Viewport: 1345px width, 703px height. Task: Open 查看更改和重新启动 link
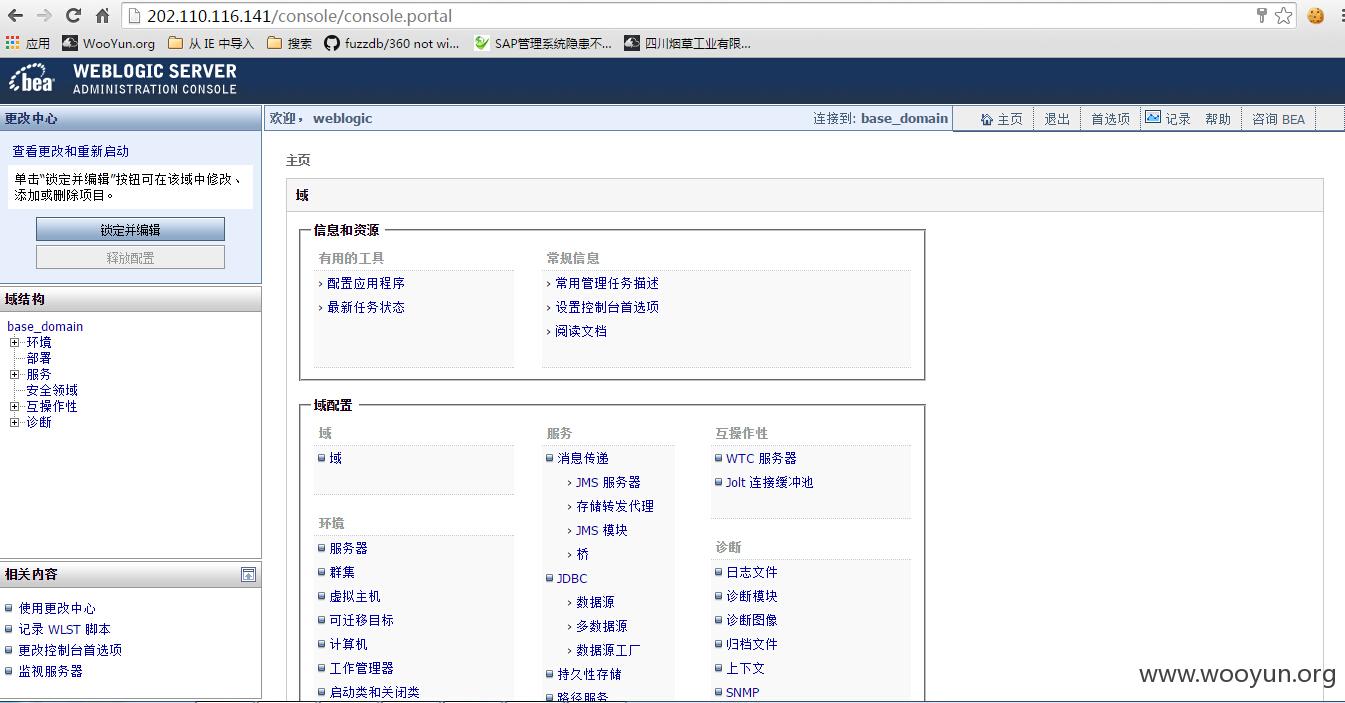pos(70,151)
